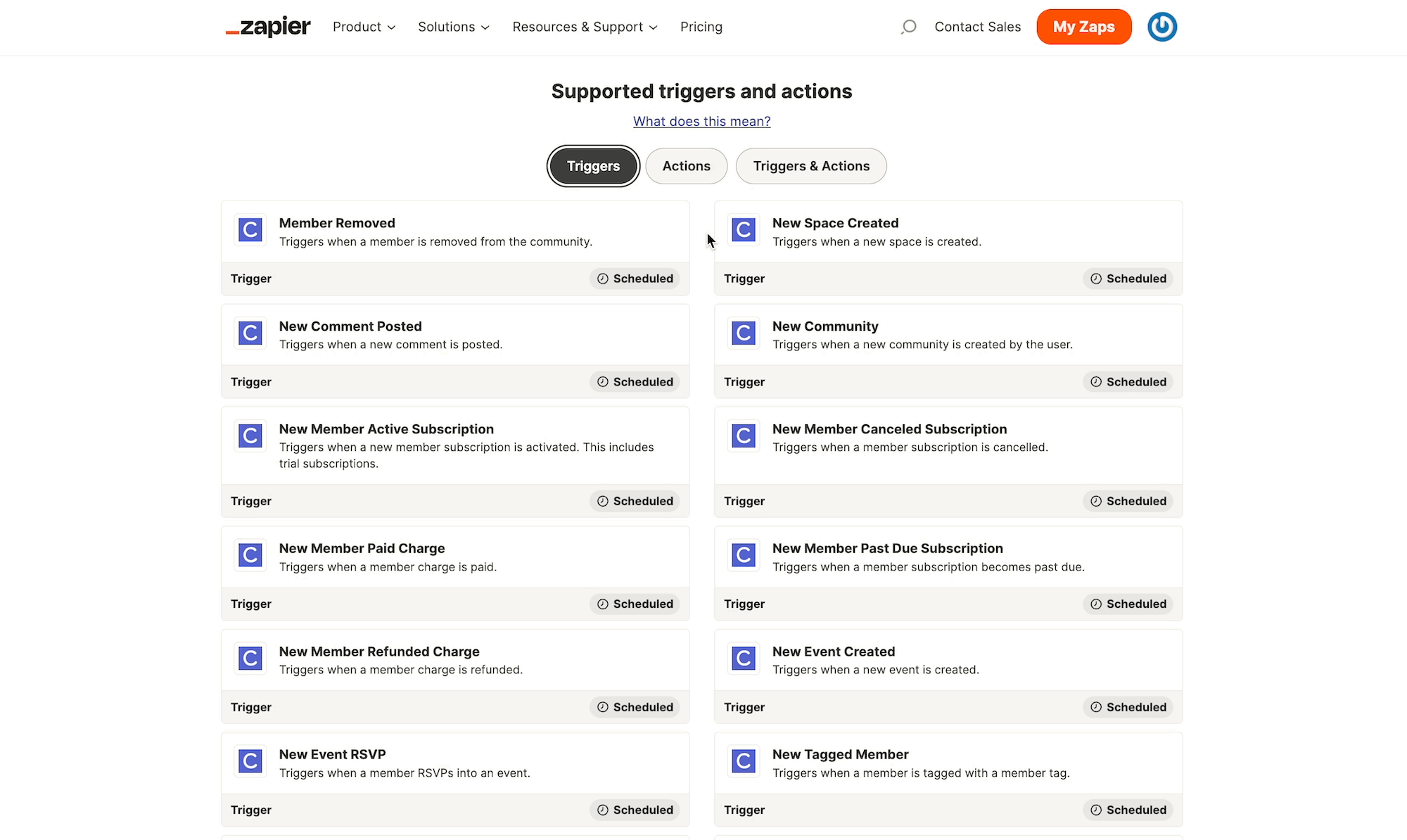
Task: Click the New Comment Posted app icon
Action: (x=250, y=333)
